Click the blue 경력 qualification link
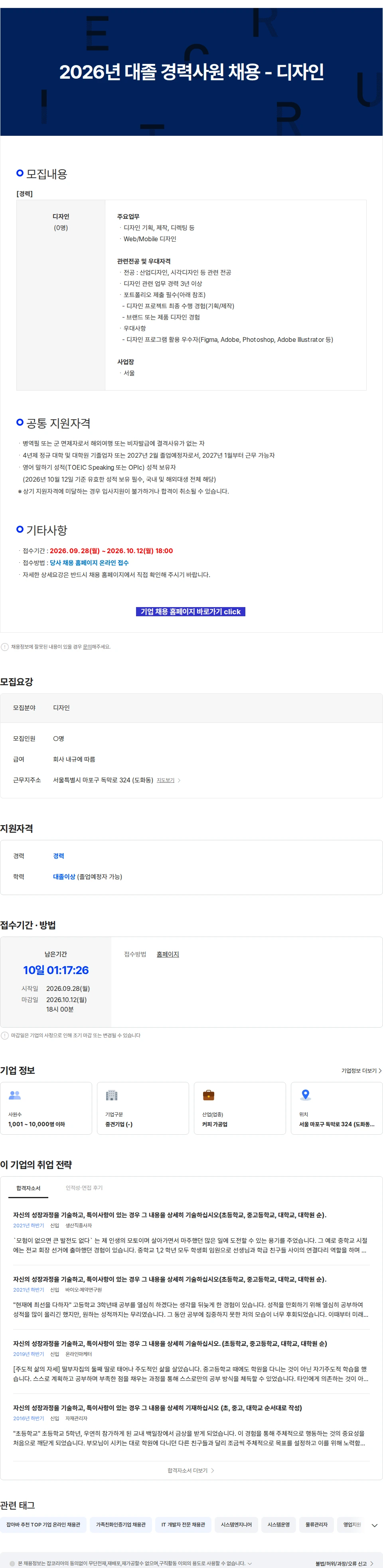The height and width of the screenshot is (1568, 383). (58, 856)
